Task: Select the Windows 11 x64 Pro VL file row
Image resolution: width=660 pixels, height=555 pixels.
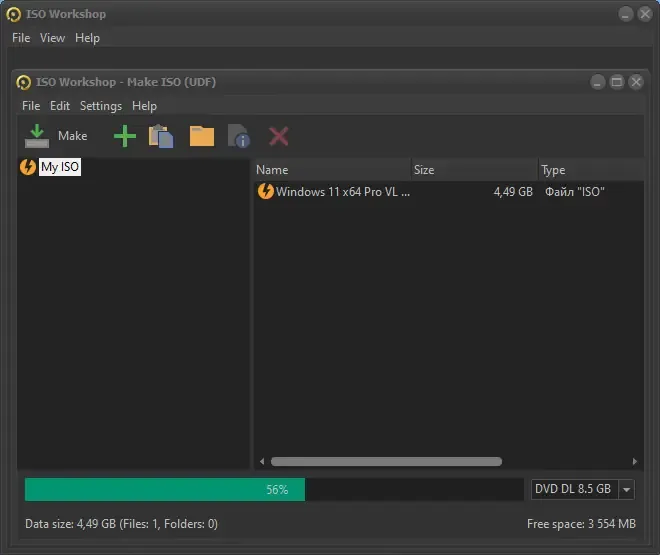Action: 449,191
